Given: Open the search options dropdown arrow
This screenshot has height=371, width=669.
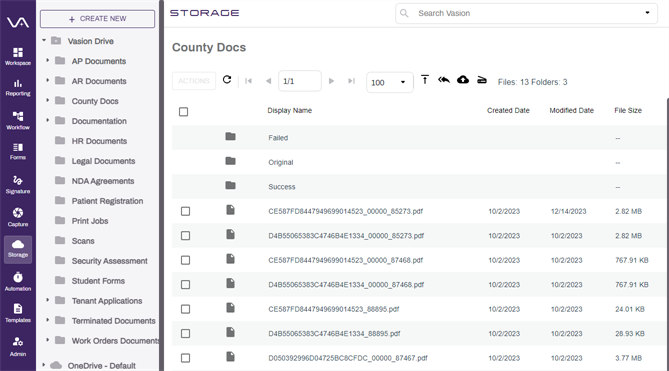Looking at the screenshot, I should (647, 13).
